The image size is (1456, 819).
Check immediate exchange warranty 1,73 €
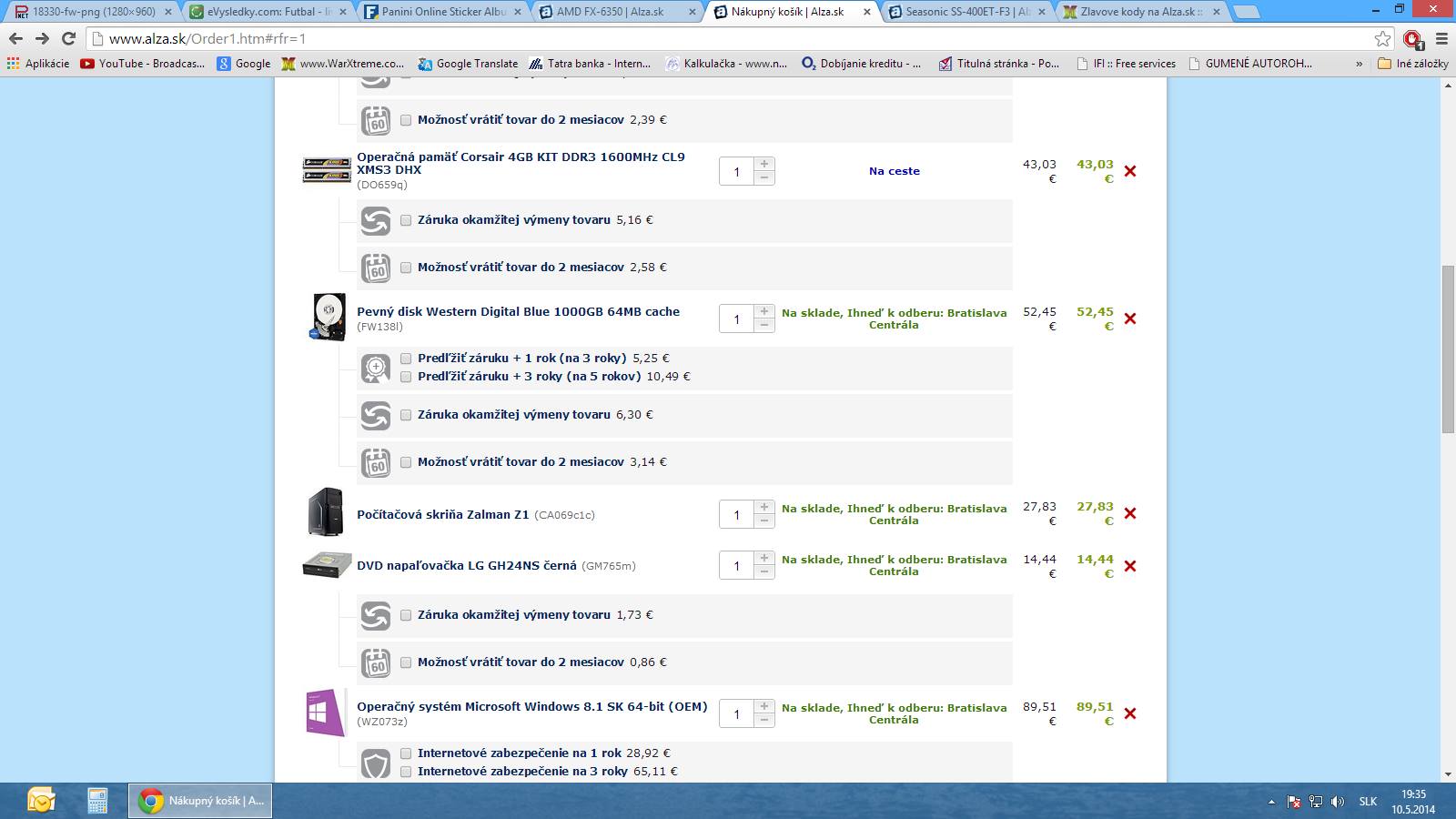(406, 615)
